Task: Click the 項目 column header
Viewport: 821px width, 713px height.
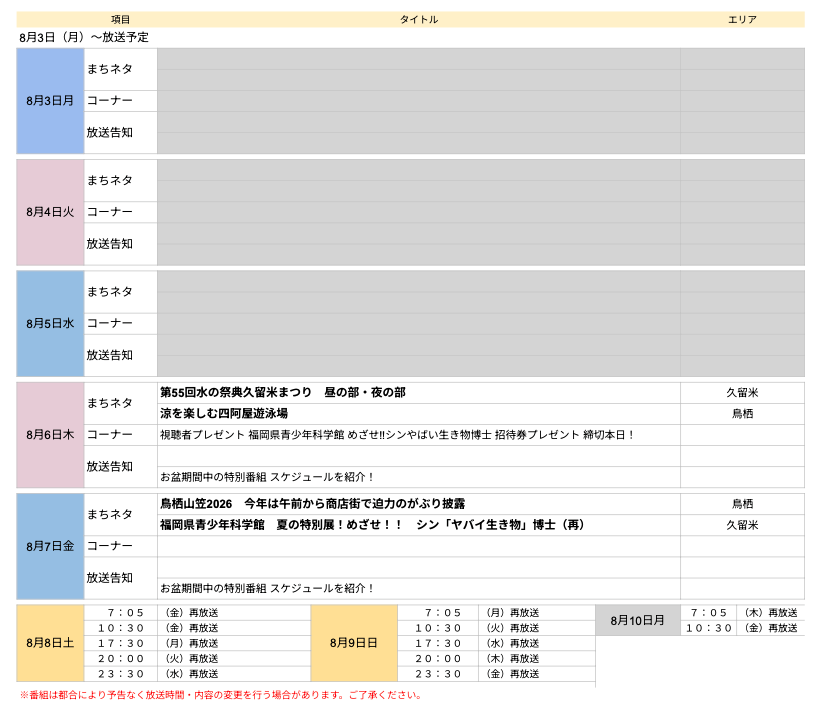Action: (x=120, y=19)
